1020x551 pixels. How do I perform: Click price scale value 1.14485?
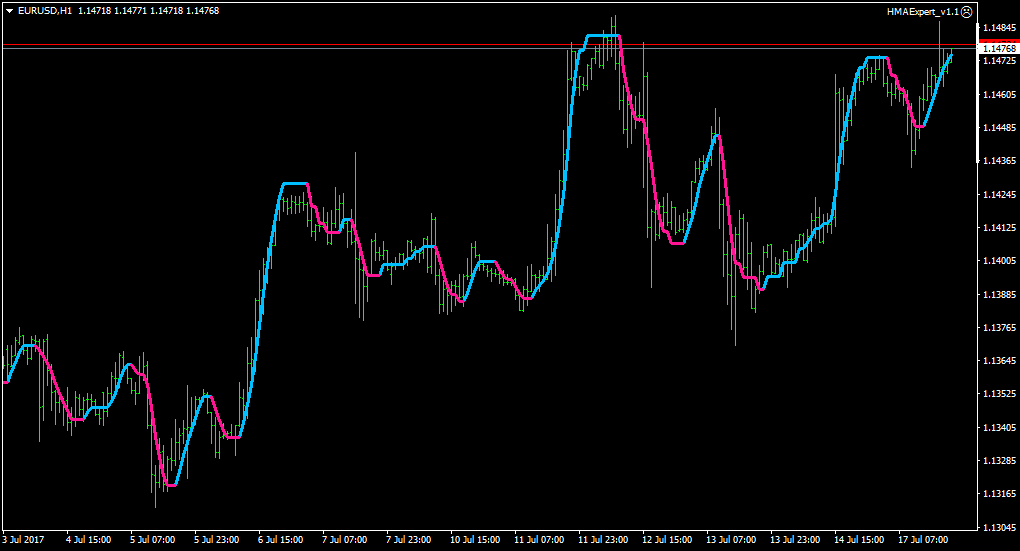click(999, 128)
